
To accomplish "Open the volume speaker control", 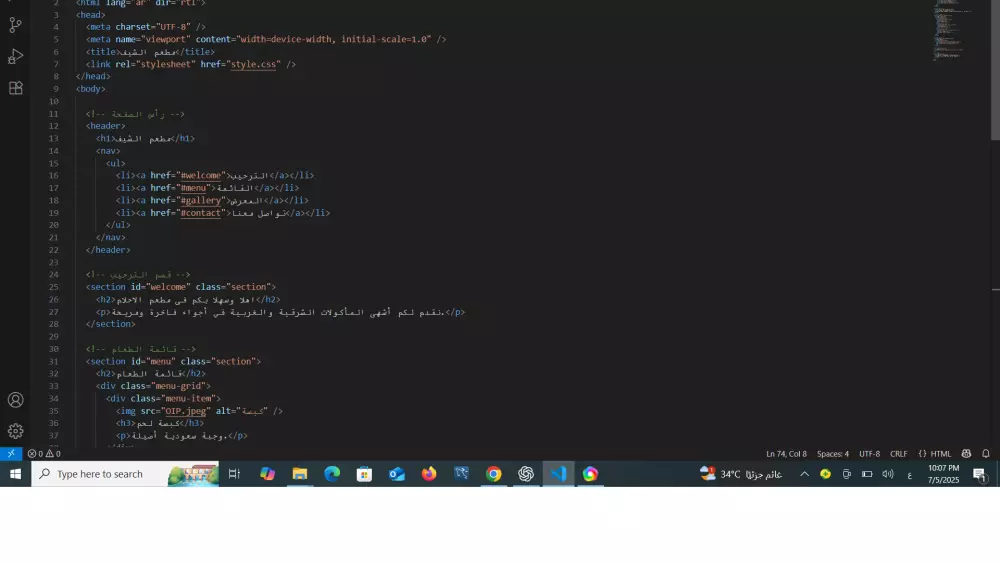I will click(888, 474).
